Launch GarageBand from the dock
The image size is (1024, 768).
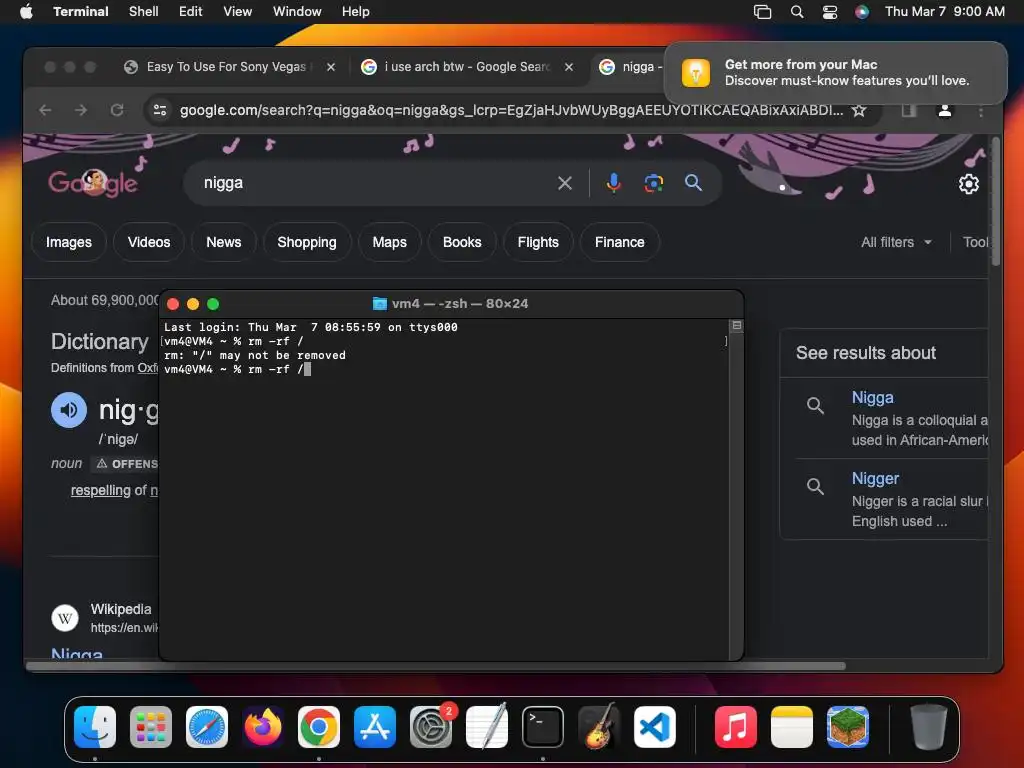[x=599, y=727]
